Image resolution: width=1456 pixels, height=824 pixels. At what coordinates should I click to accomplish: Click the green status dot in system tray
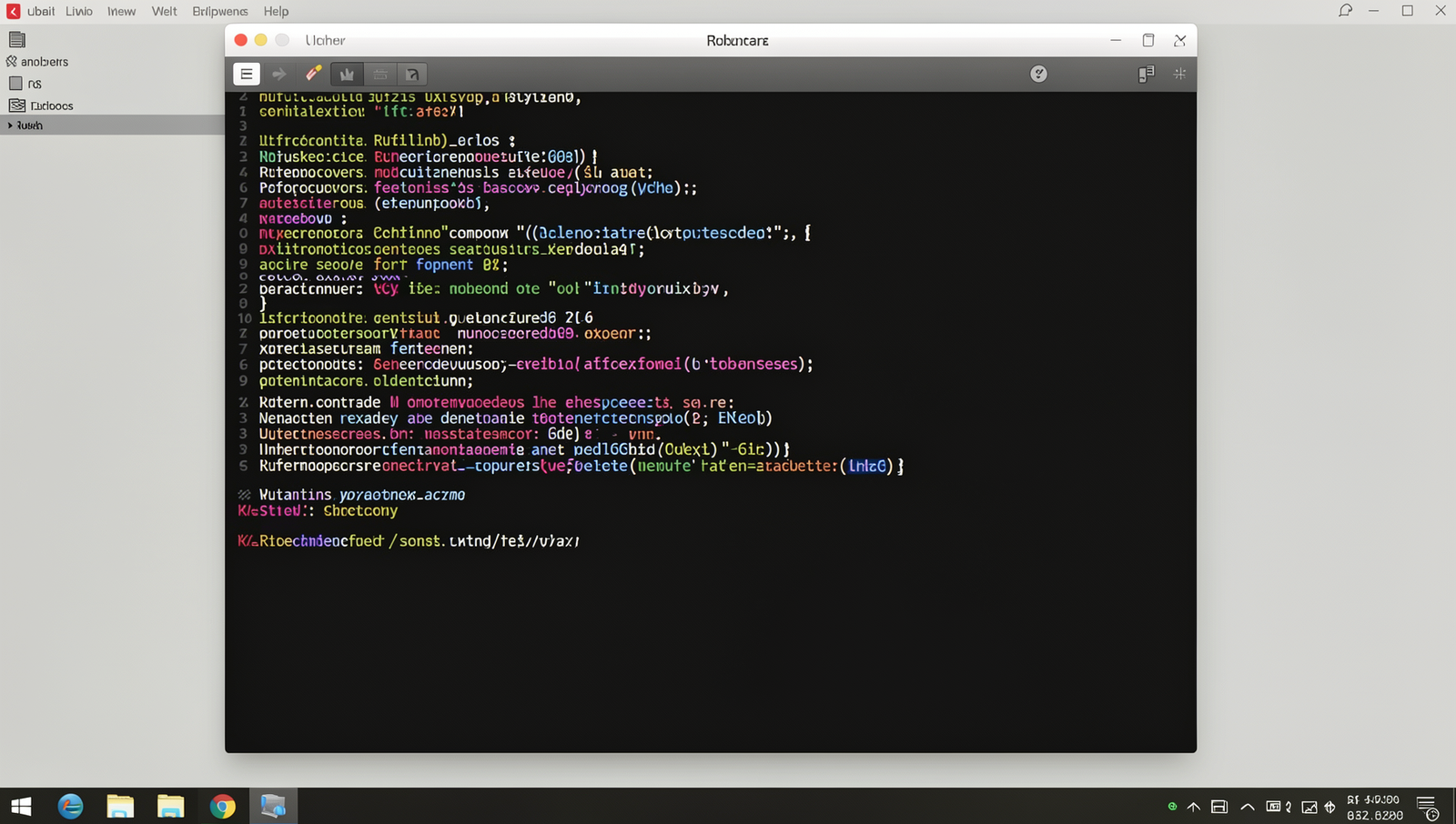(x=1172, y=806)
